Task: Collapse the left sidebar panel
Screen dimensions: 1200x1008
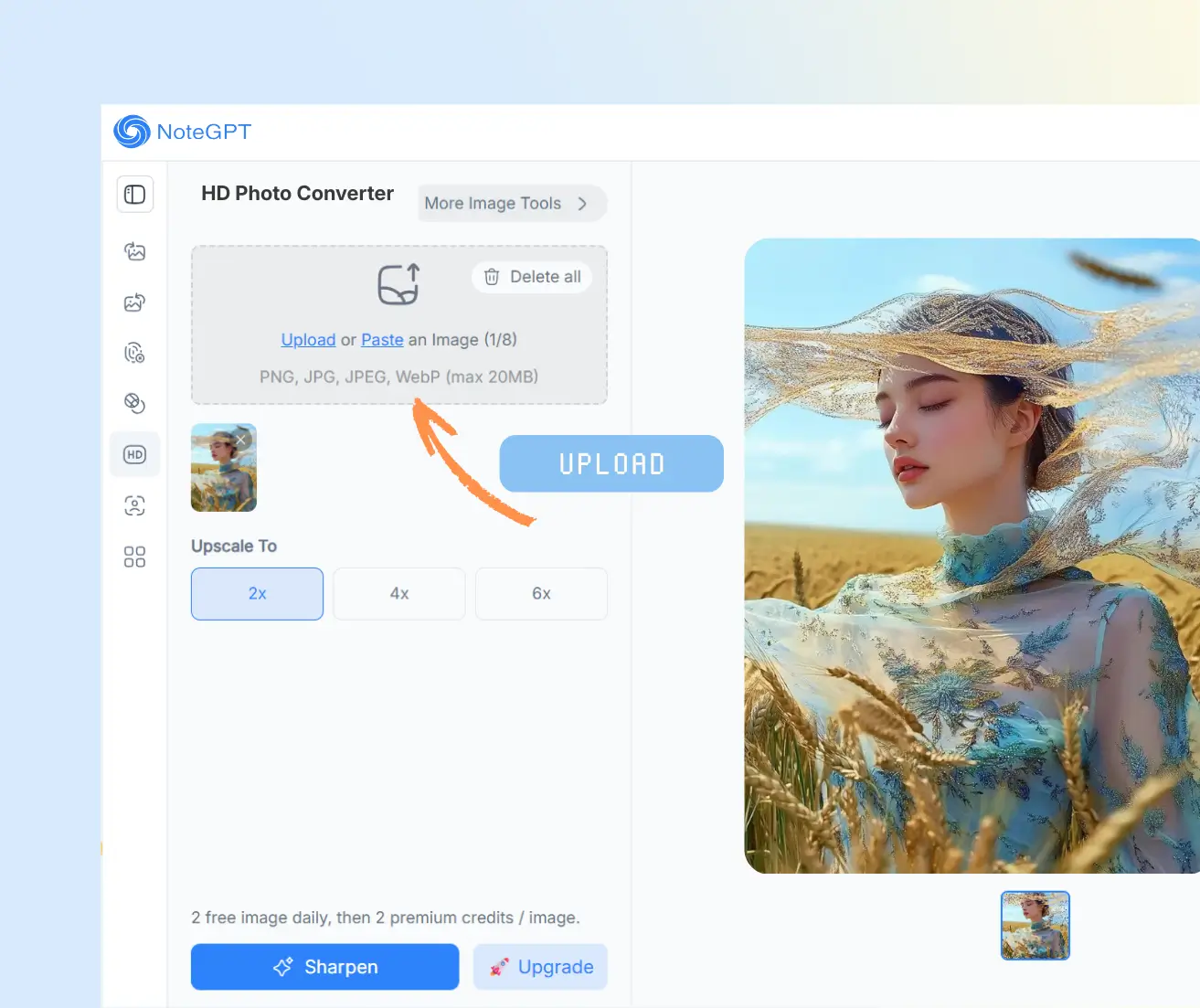Action: click(134, 194)
